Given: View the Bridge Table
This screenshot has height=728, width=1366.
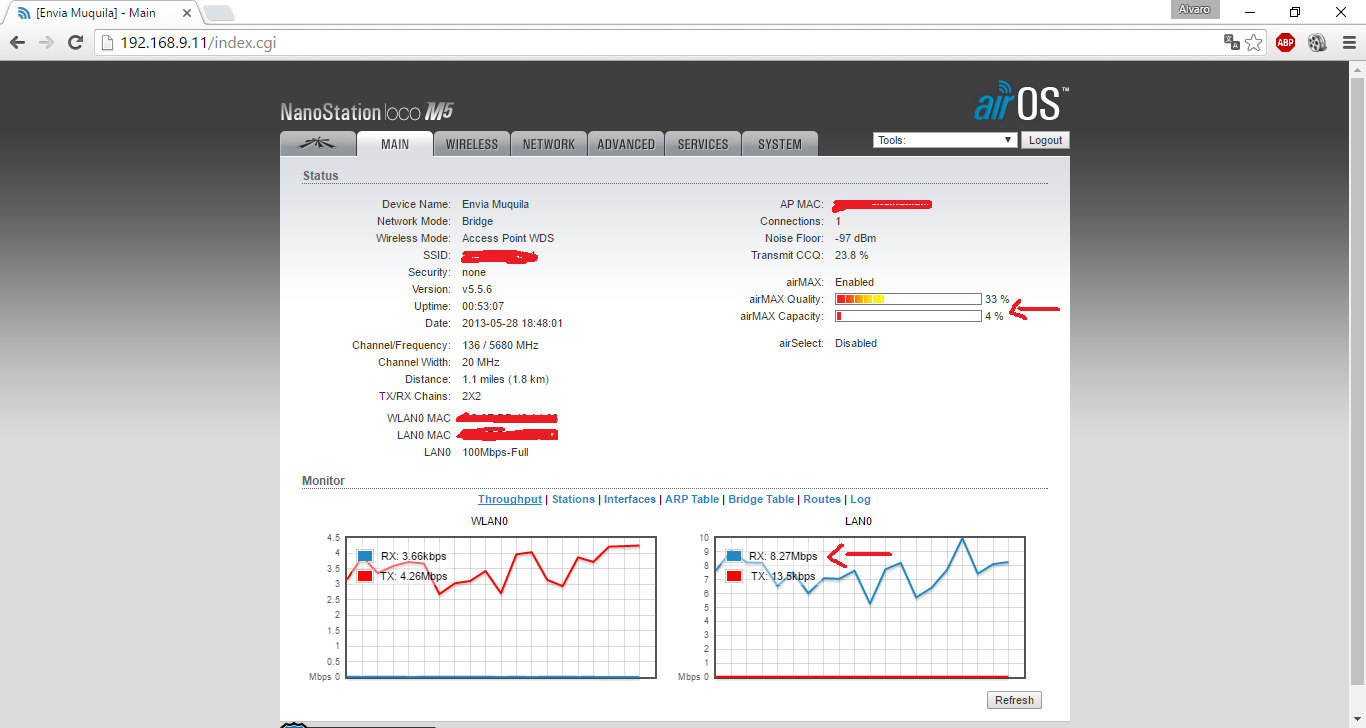Looking at the screenshot, I should (761, 499).
